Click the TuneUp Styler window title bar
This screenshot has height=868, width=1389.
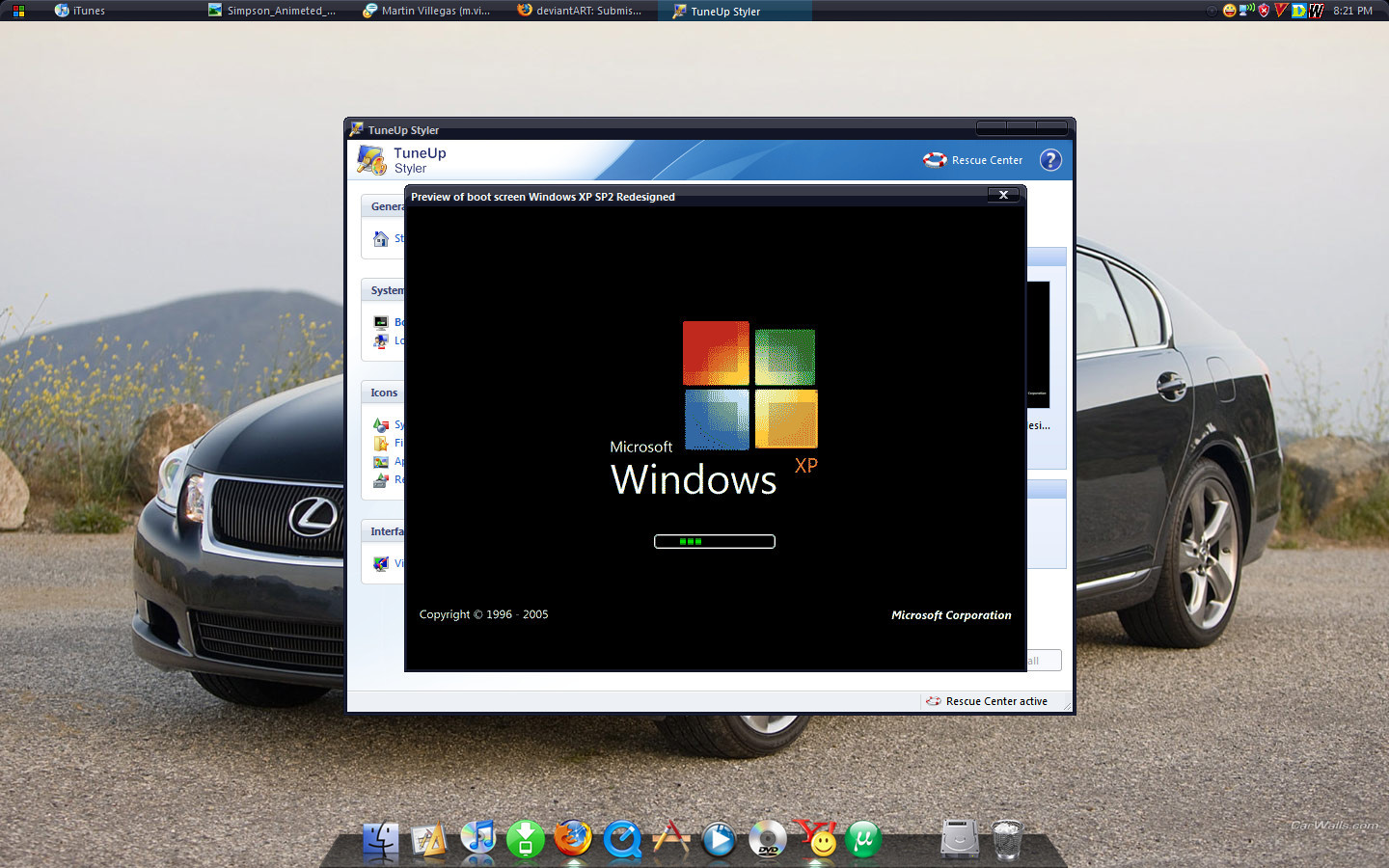coord(710,129)
